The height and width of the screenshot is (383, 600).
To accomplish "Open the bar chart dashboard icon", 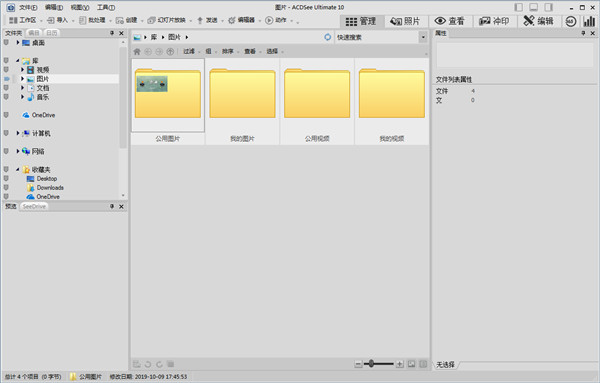I will 589,21.
